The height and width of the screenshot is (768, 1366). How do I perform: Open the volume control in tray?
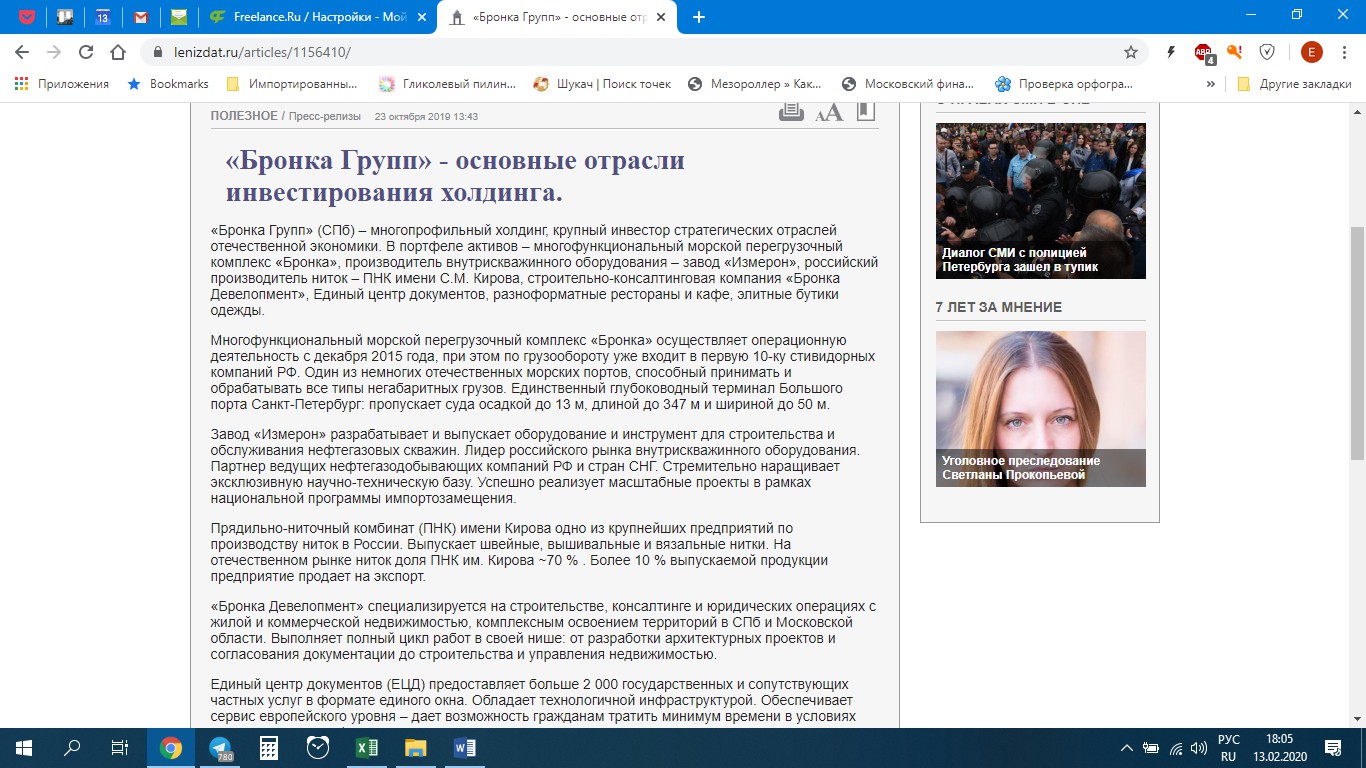(x=1199, y=748)
